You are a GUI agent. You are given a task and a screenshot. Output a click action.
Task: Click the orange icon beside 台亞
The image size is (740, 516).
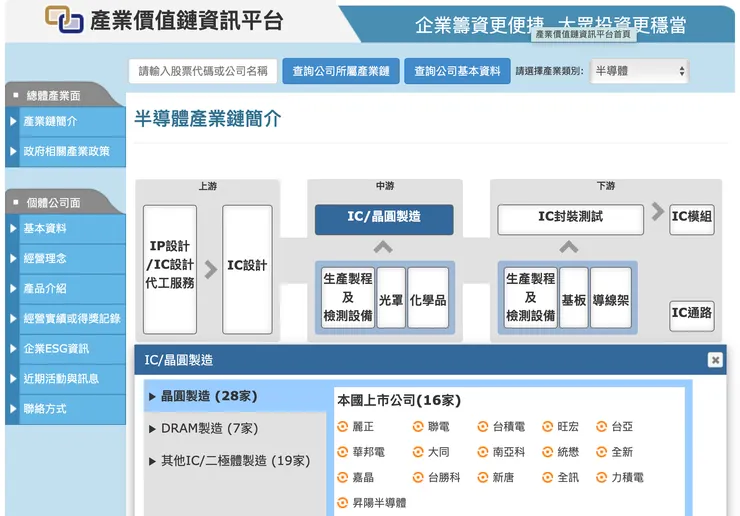tap(601, 427)
